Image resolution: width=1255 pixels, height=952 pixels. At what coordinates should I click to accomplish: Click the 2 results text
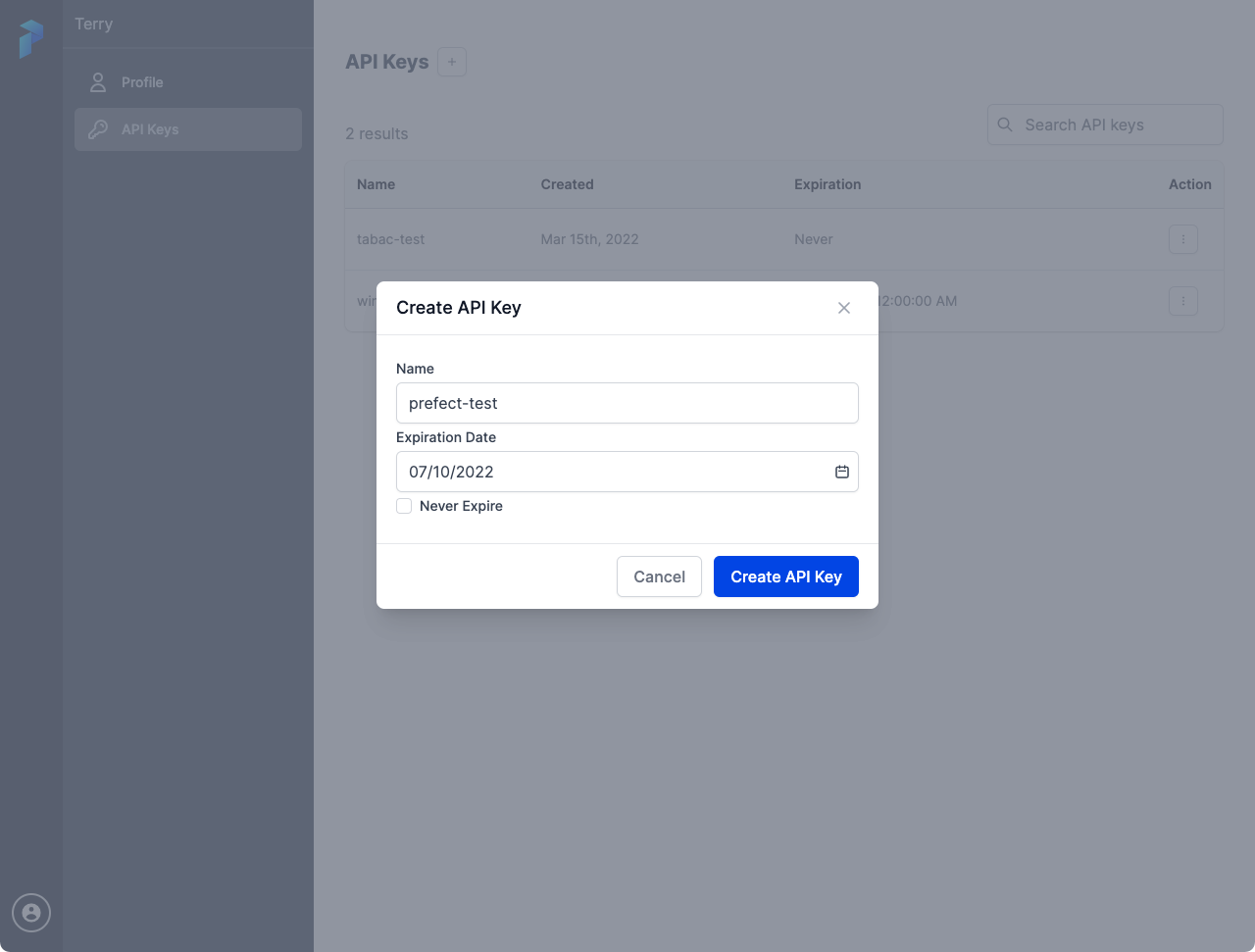[376, 133]
